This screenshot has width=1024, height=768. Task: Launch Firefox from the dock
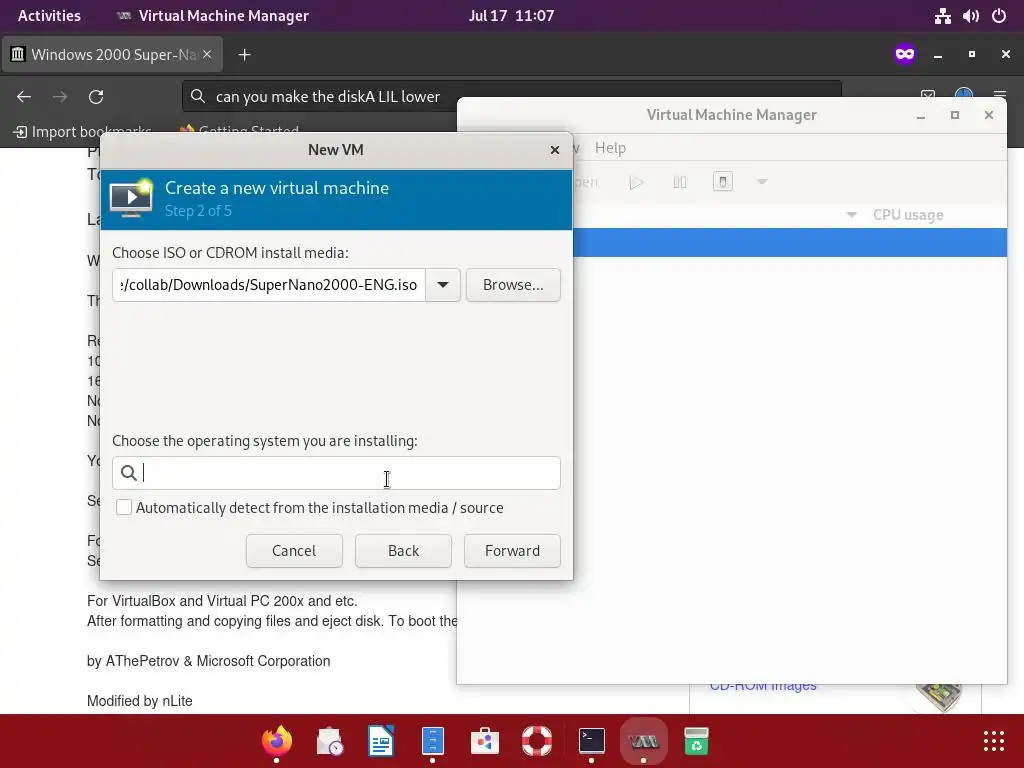[276, 741]
